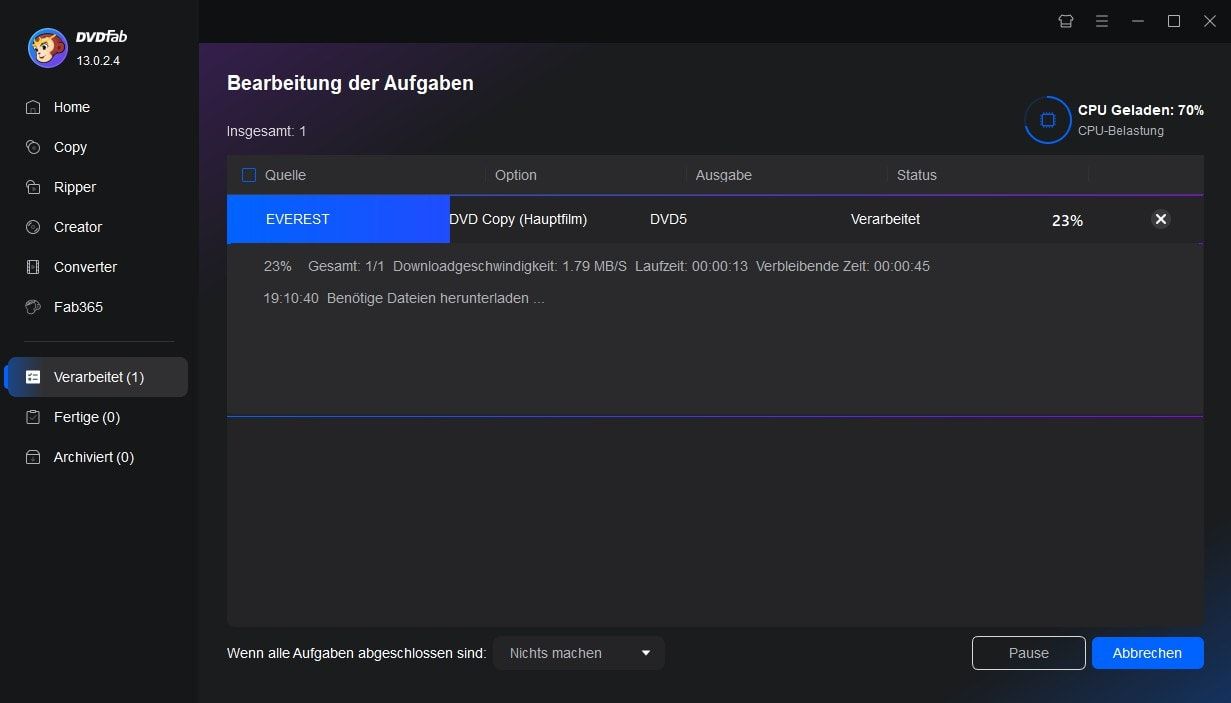Click the Ausgabe column header
1231x703 pixels.
(x=724, y=175)
